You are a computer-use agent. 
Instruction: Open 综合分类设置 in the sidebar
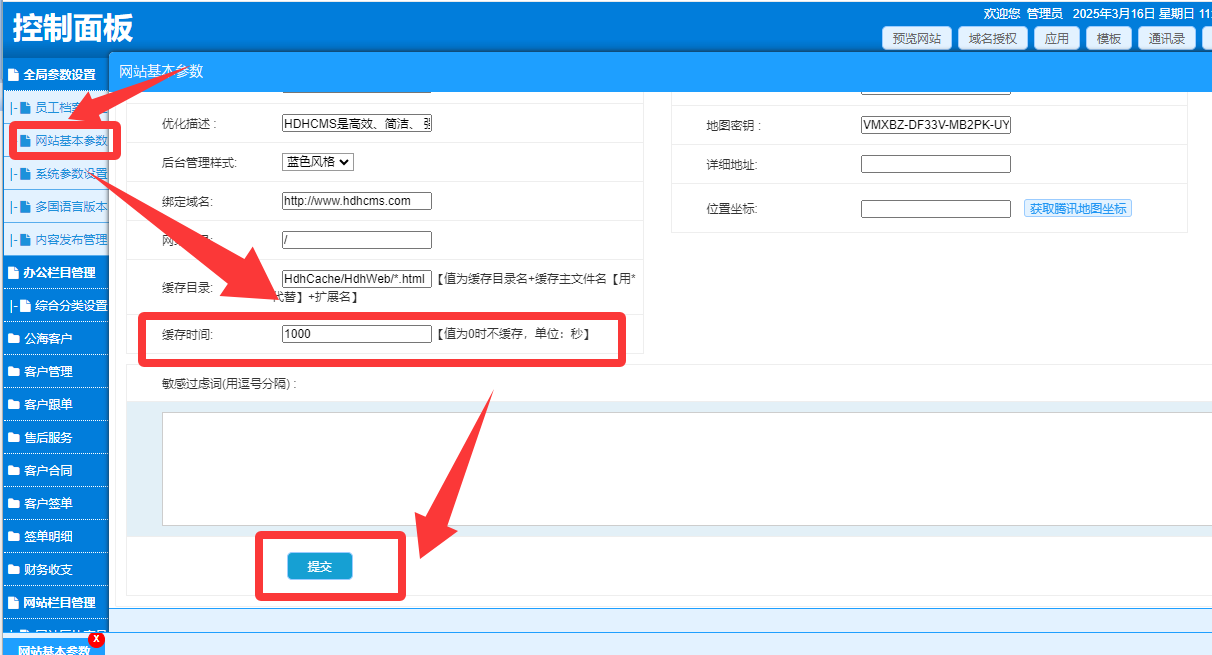coord(70,306)
